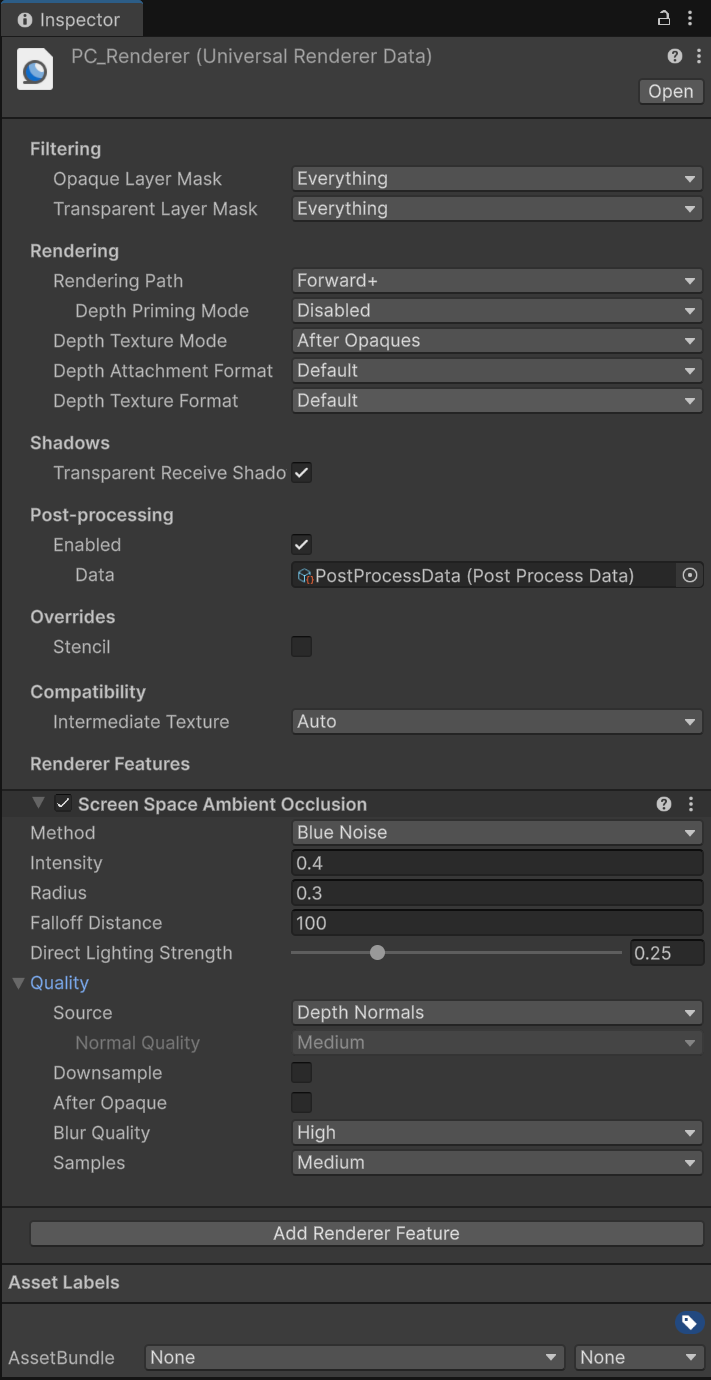Select the Inspector tab
This screenshot has height=1380, width=711.
coord(70,19)
